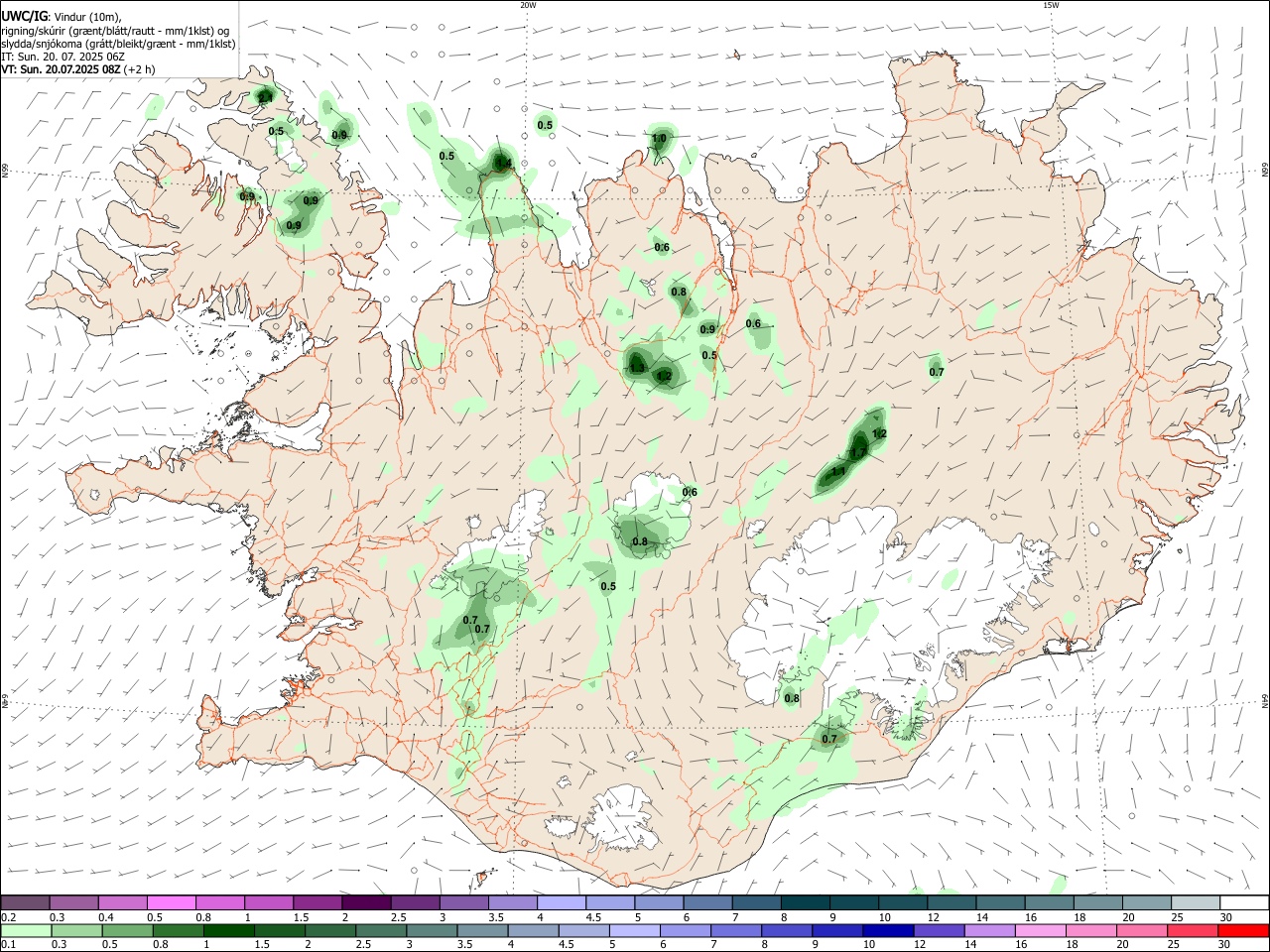Click the 'rigning/skúrir' legend description line
1270x952 pixels.
pyautogui.click(x=115, y=31)
